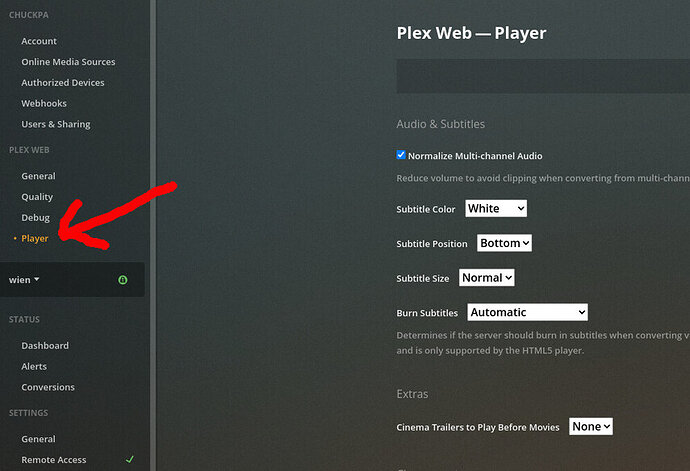Click the Normalize Multi-channel Audio label

pyautogui.click(x=475, y=156)
